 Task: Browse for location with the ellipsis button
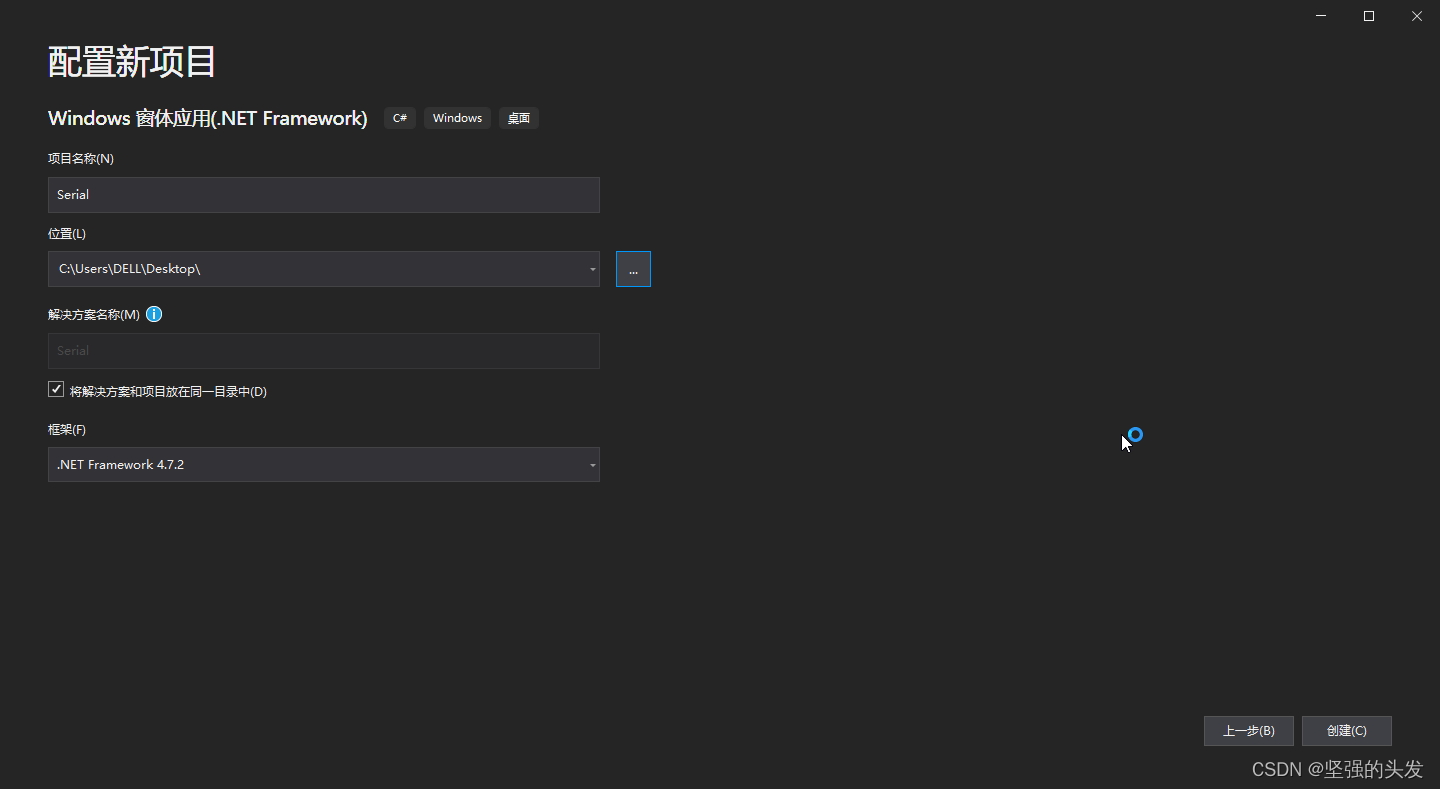(633, 269)
